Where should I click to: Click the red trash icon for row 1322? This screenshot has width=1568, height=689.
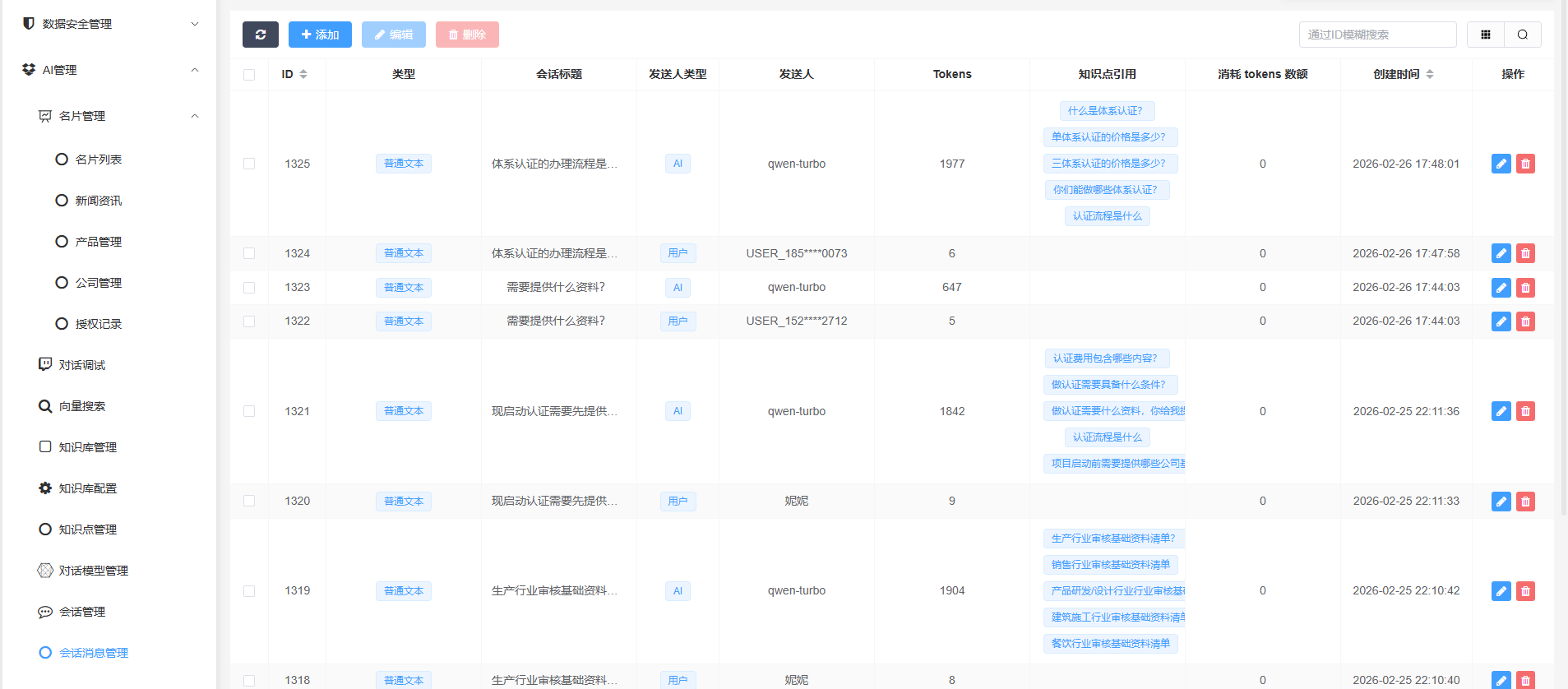[1525, 321]
